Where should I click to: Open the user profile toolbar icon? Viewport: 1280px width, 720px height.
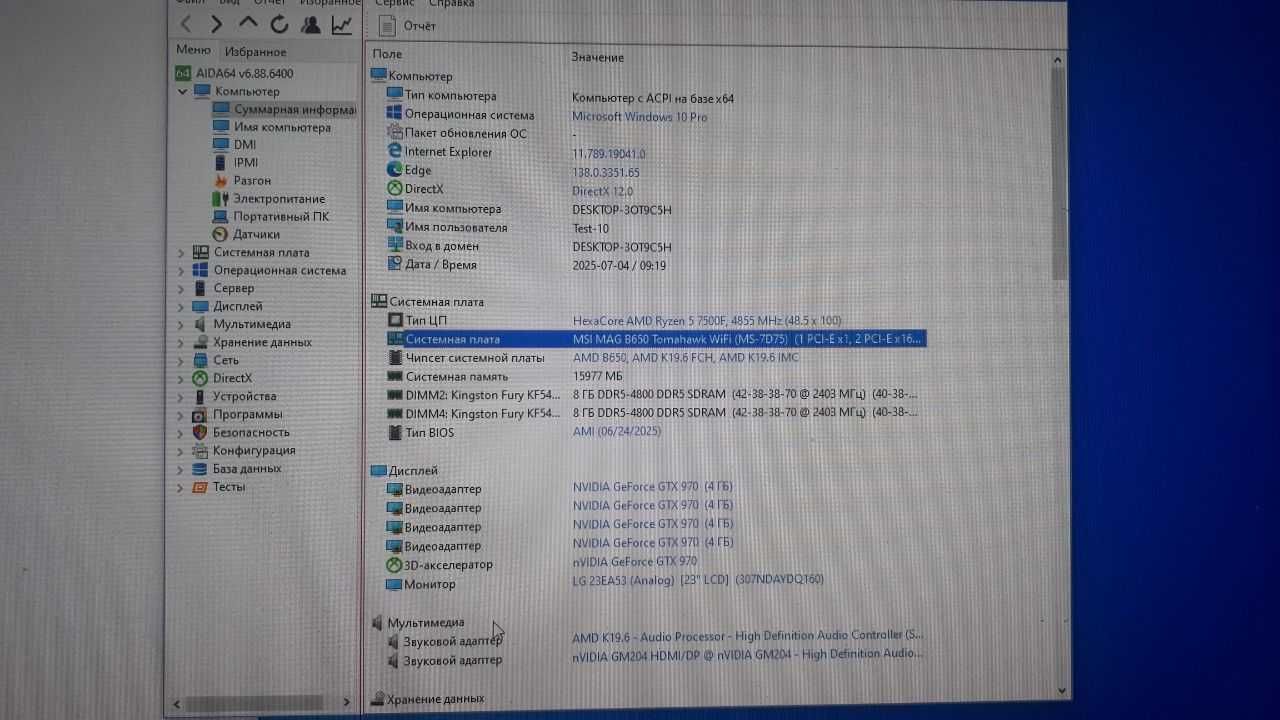(x=311, y=24)
